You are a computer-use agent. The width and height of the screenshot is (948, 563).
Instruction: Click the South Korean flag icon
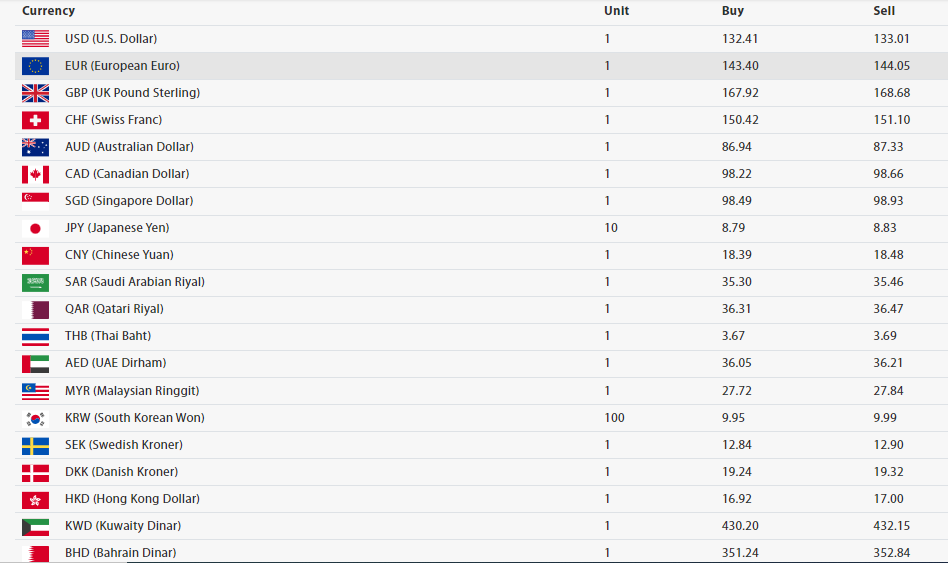35,418
